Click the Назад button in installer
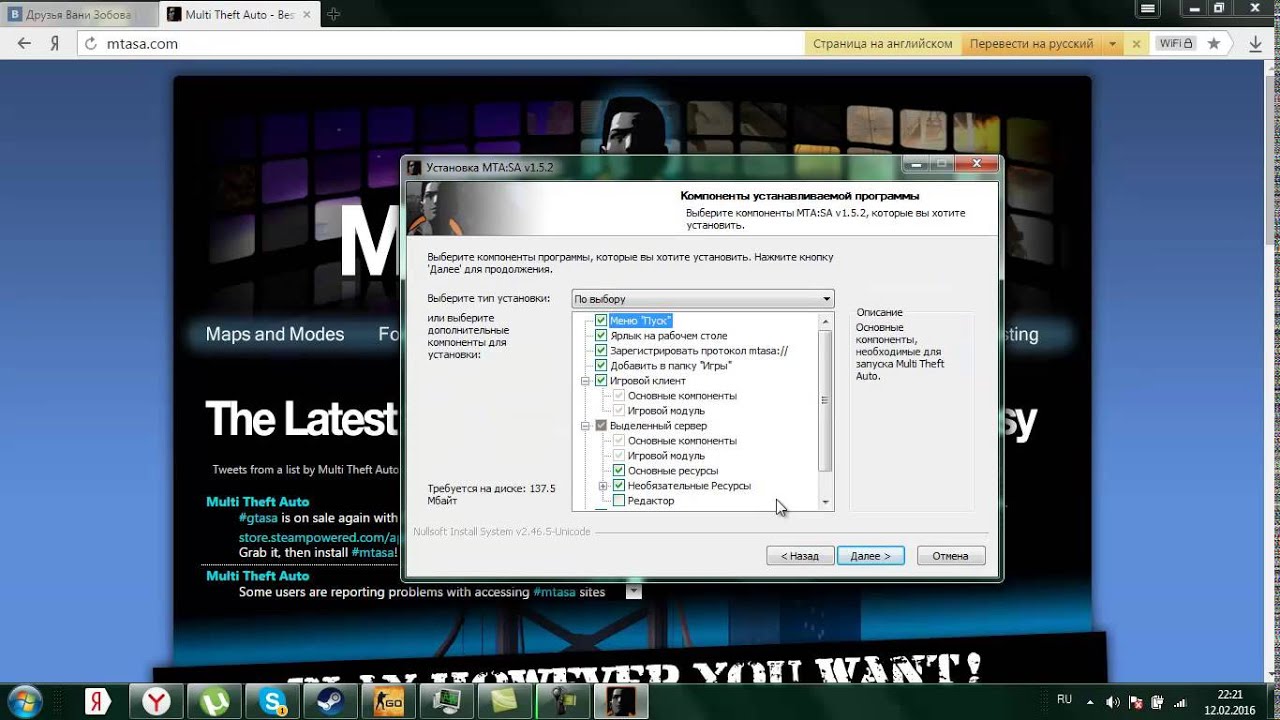Screen dimensions: 1280x720 [x=800, y=556]
